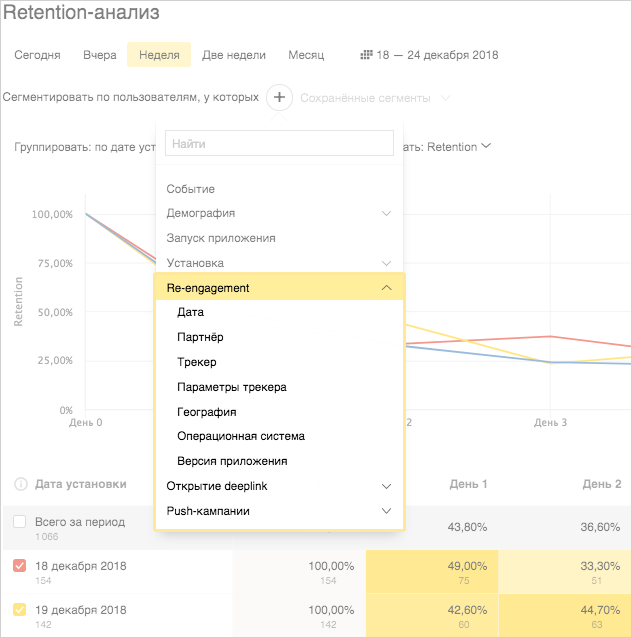Choose Трекер under Re-engagement
This screenshot has height=638, width=632.
(x=197, y=362)
